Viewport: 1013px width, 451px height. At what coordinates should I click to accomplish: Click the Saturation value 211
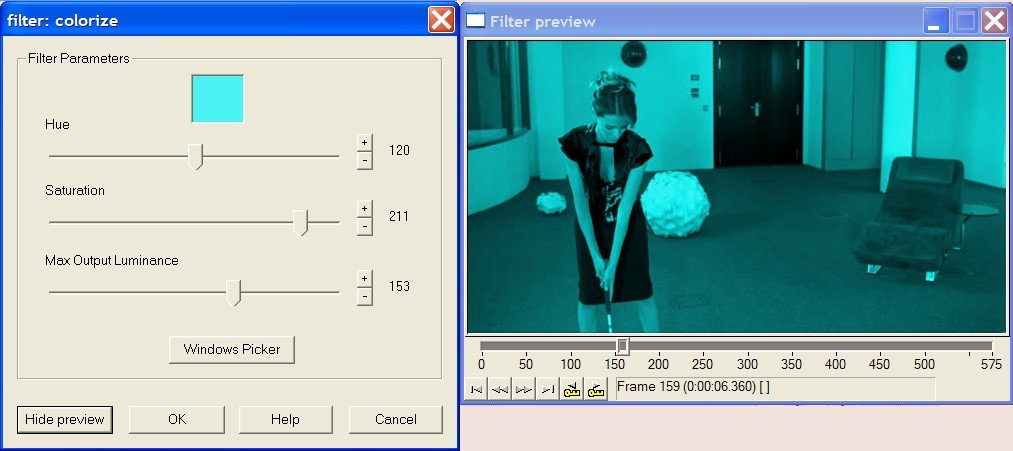tap(399, 216)
